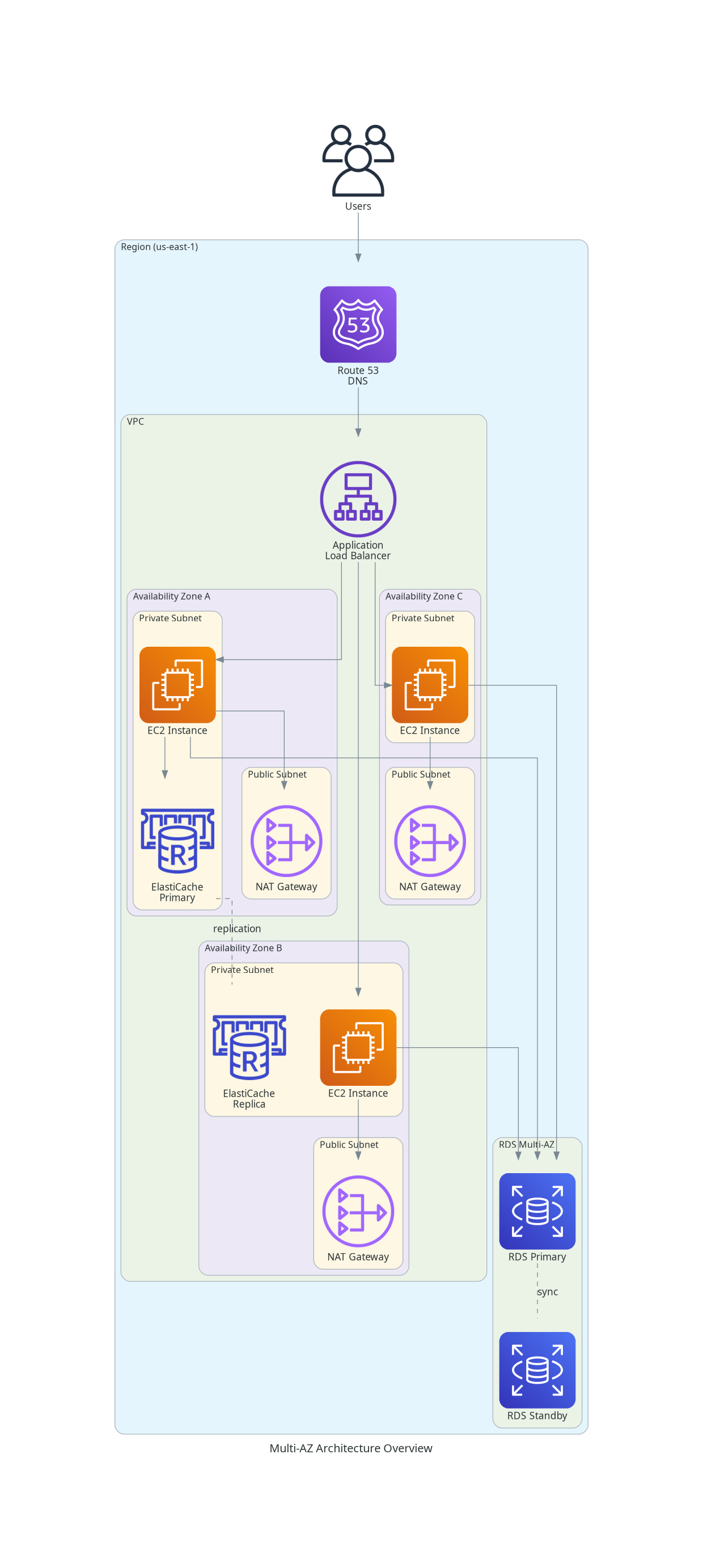Select the Route 53 DNS icon
703x1568 pixels.
coord(358,324)
